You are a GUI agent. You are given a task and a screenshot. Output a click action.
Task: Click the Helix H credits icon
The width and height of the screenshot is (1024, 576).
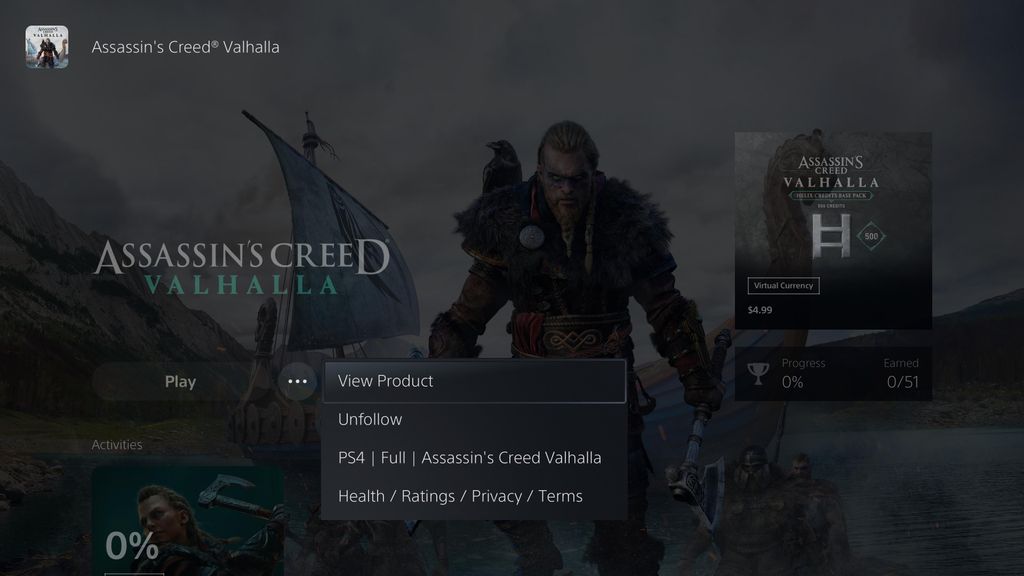coord(831,235)
